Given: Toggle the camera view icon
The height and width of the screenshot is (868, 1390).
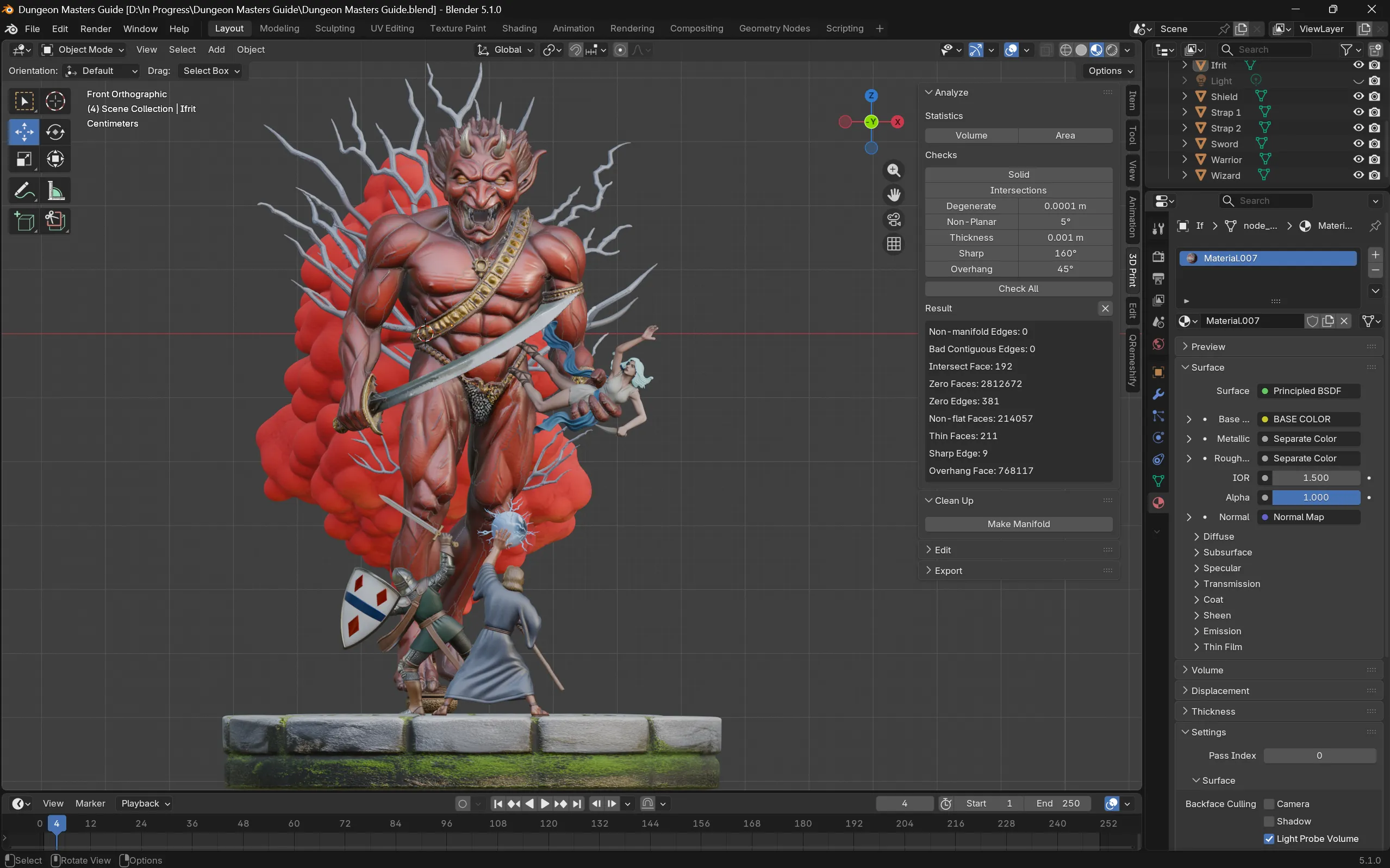Looking at the screenshot, I should point(893,220).
